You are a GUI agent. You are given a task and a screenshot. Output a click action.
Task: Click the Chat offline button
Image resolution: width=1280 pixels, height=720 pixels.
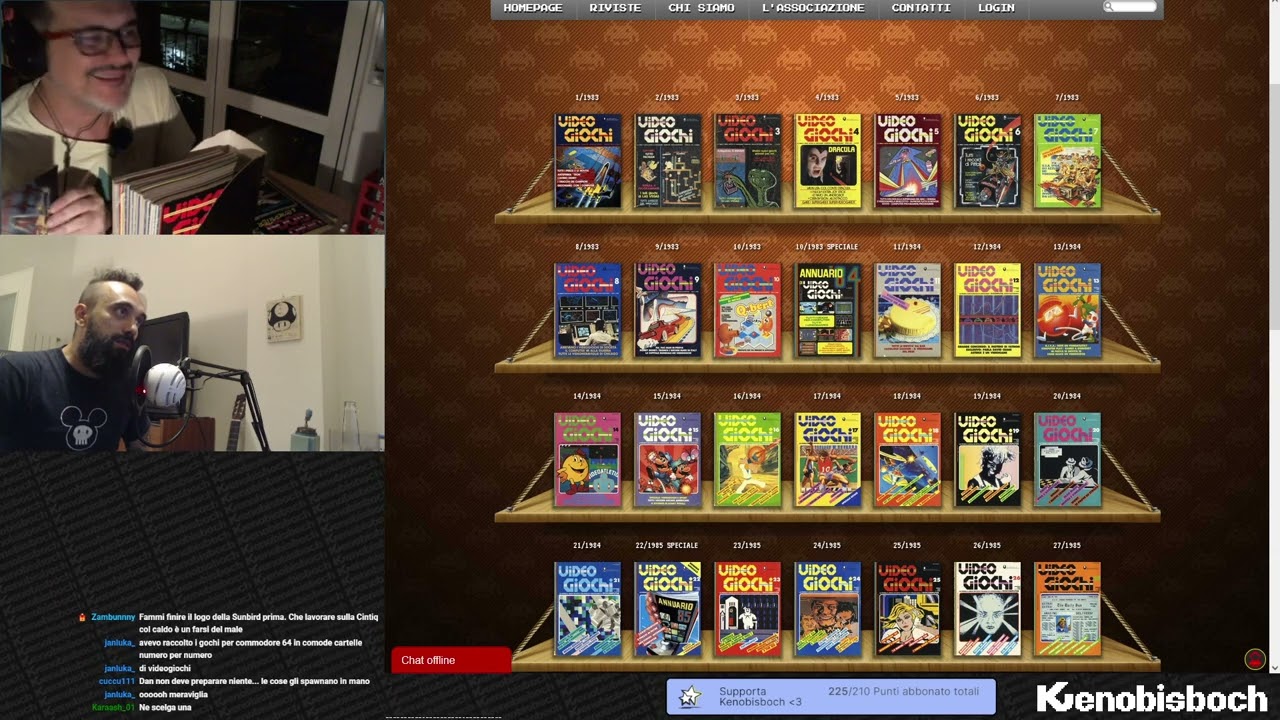pyautogui.click(x=451, y=660)
